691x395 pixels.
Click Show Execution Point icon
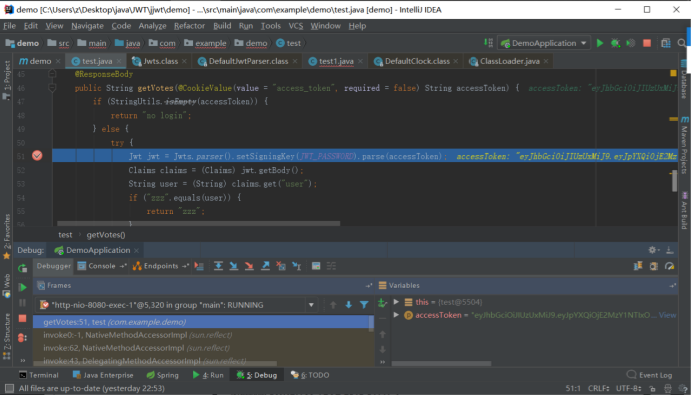click(199, 266)
